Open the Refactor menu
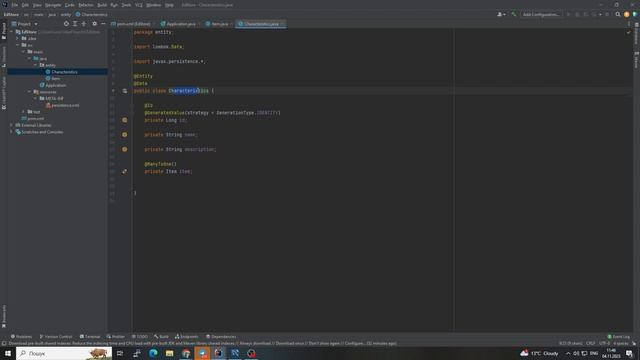Viewport: 640px width, 360px height. (86, 5)
